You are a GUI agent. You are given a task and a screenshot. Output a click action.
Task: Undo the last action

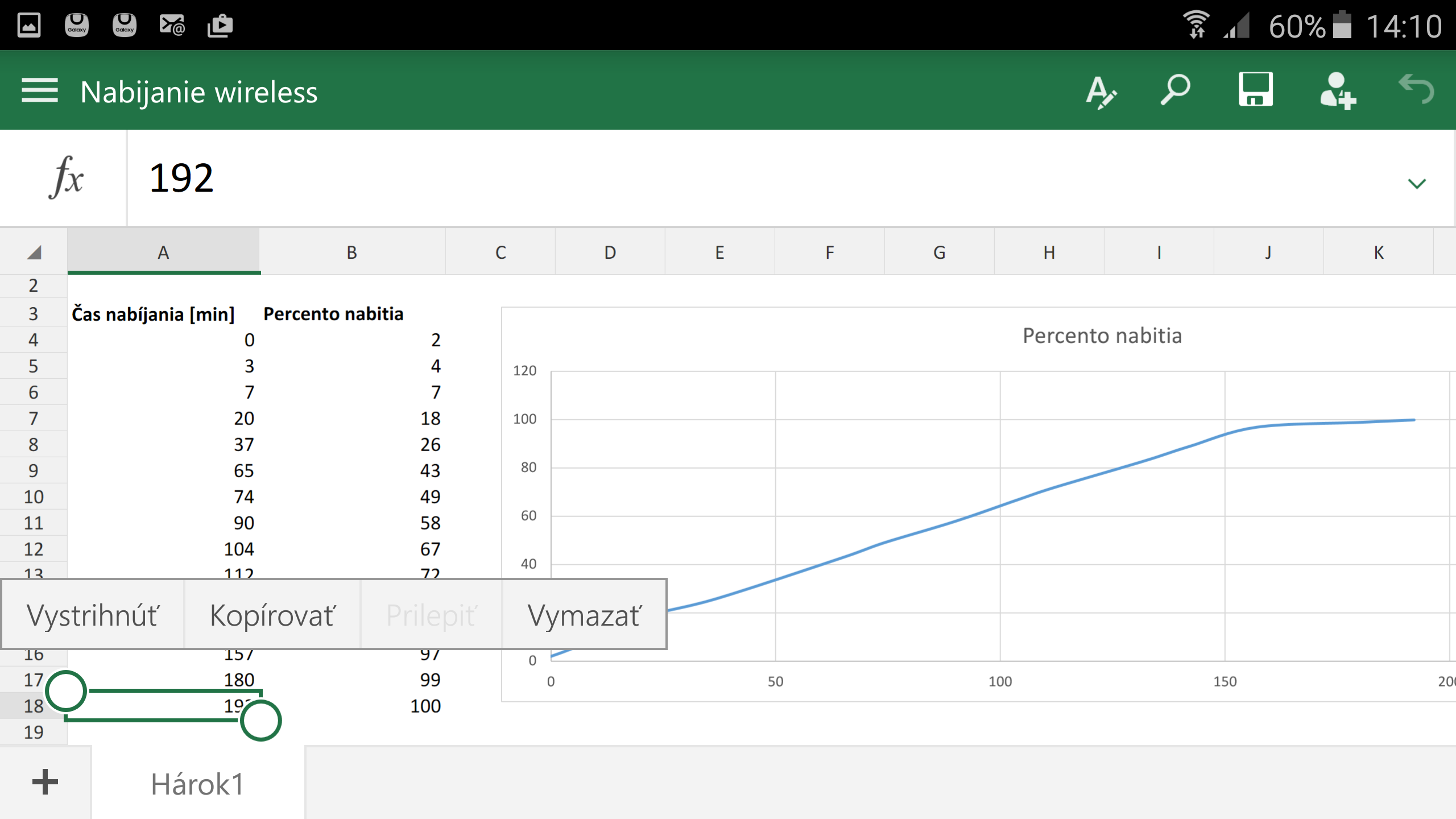(x=1416, y=90)
